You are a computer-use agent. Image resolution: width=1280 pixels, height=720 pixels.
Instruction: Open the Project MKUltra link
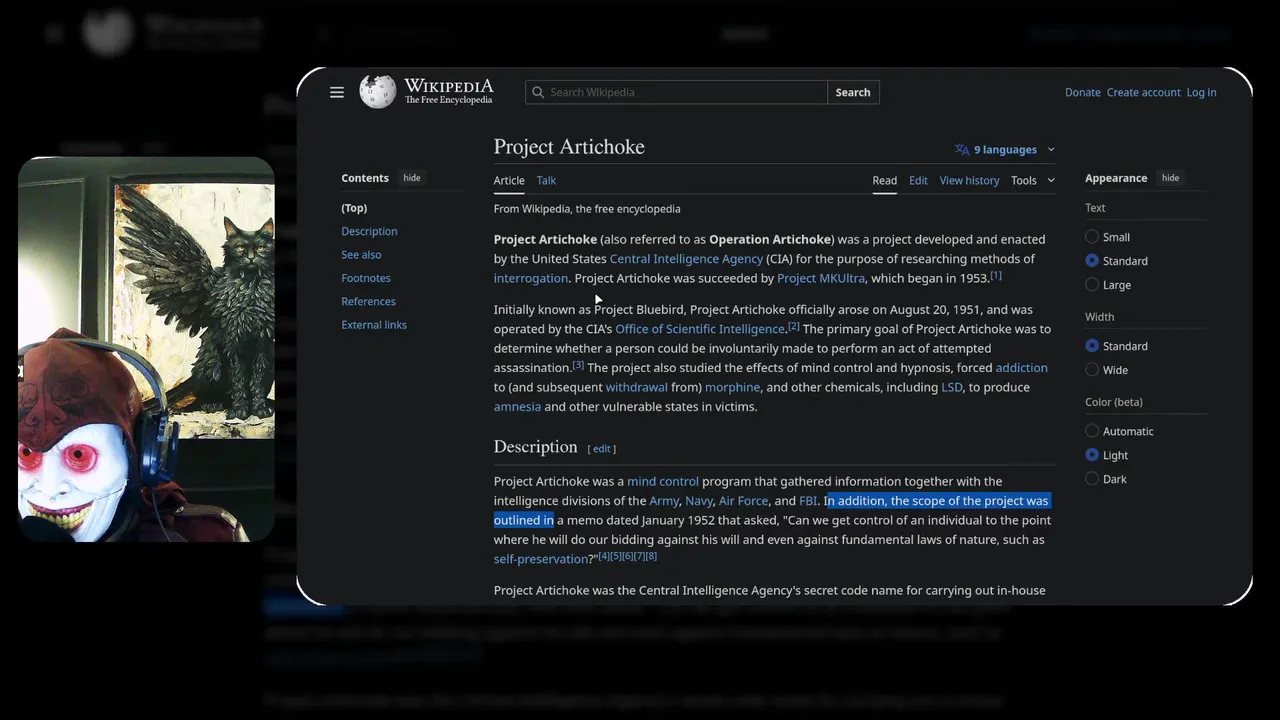(x=821, y=278)
